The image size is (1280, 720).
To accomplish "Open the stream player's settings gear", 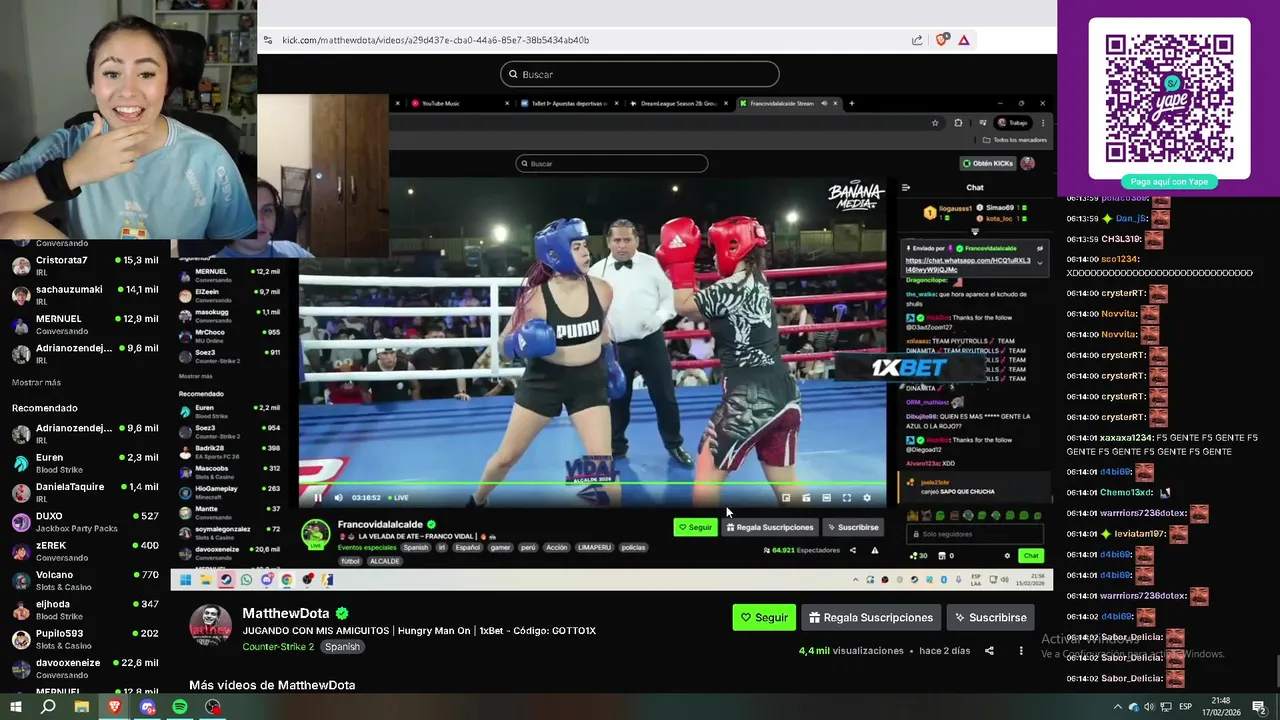I will point(867,497).
